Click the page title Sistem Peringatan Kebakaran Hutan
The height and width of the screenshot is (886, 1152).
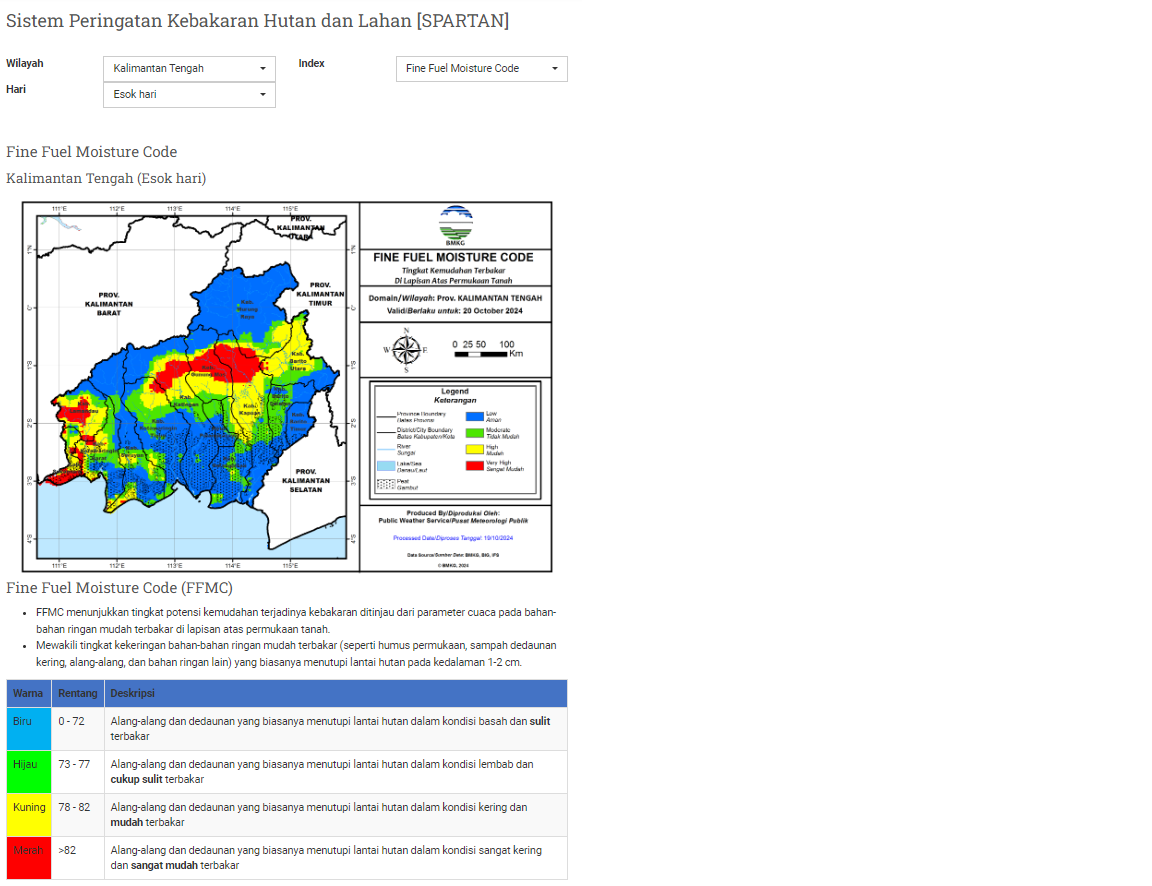coord(257,21)
